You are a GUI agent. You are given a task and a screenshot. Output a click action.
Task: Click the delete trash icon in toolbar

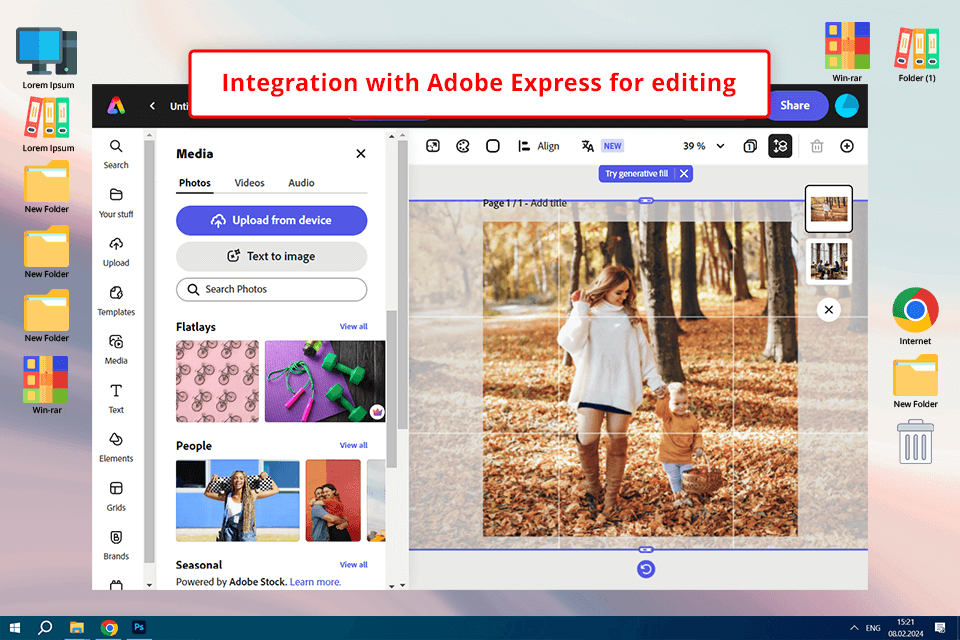817,146
